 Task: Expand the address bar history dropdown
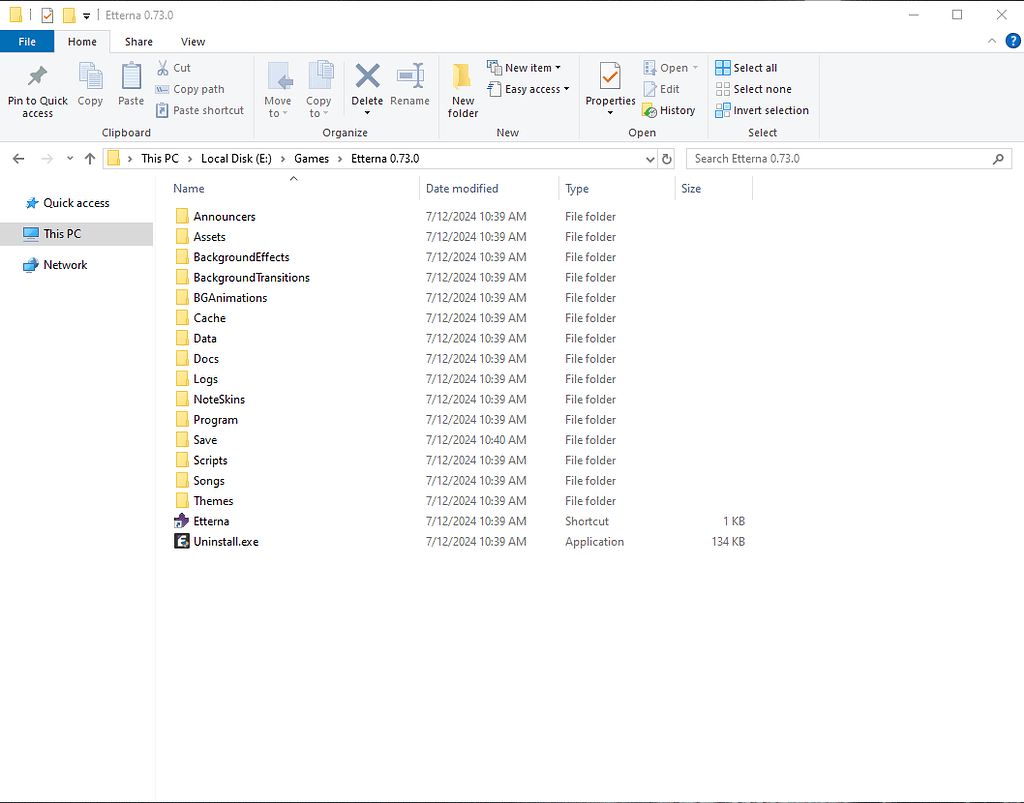651,158
